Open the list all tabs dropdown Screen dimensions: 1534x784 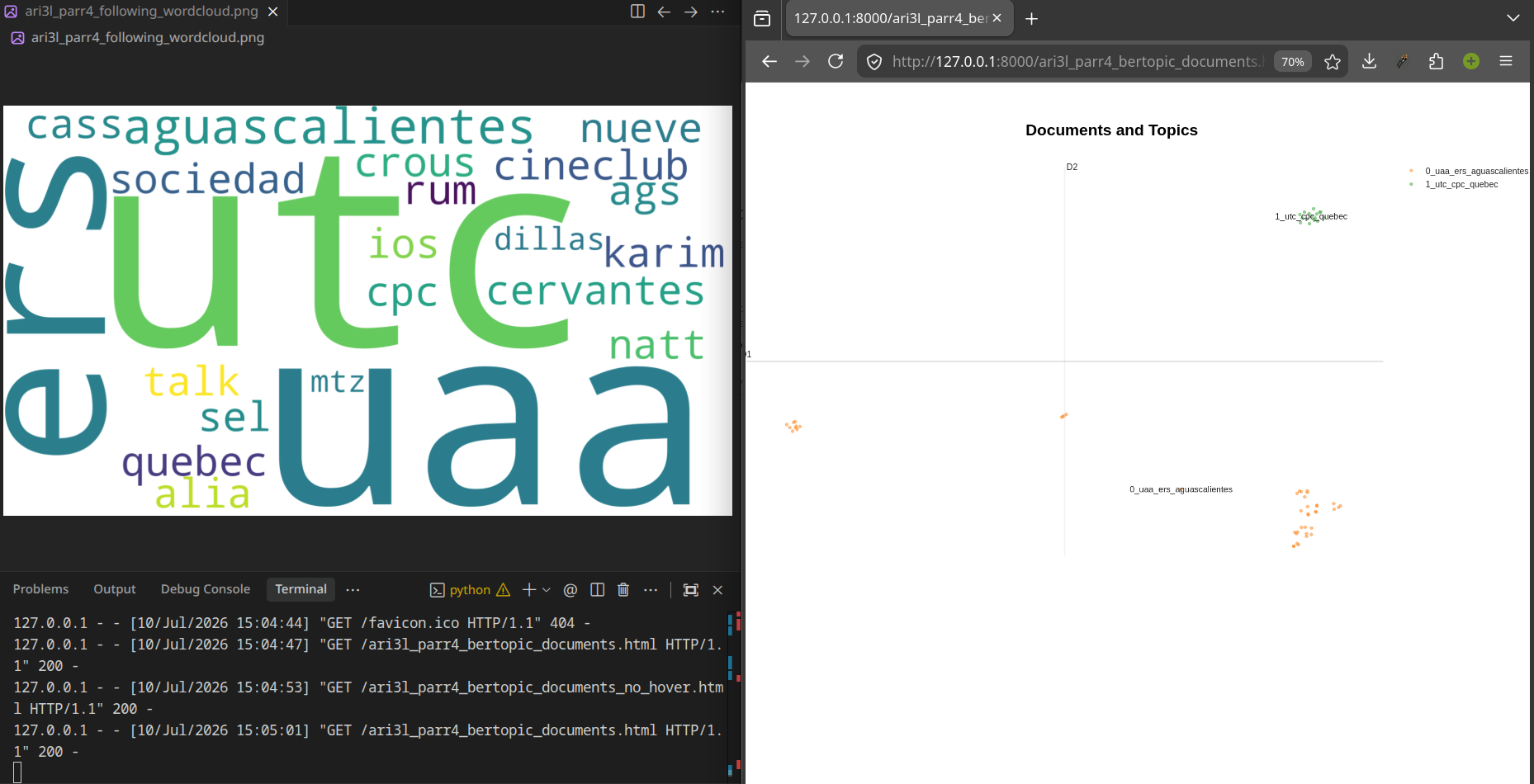[1513, 18]
